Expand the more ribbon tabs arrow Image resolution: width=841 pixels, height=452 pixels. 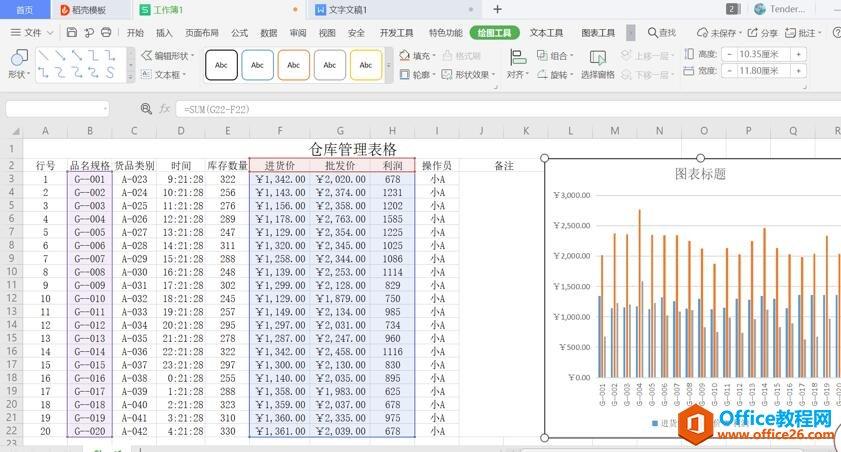[x=631, y=33]
